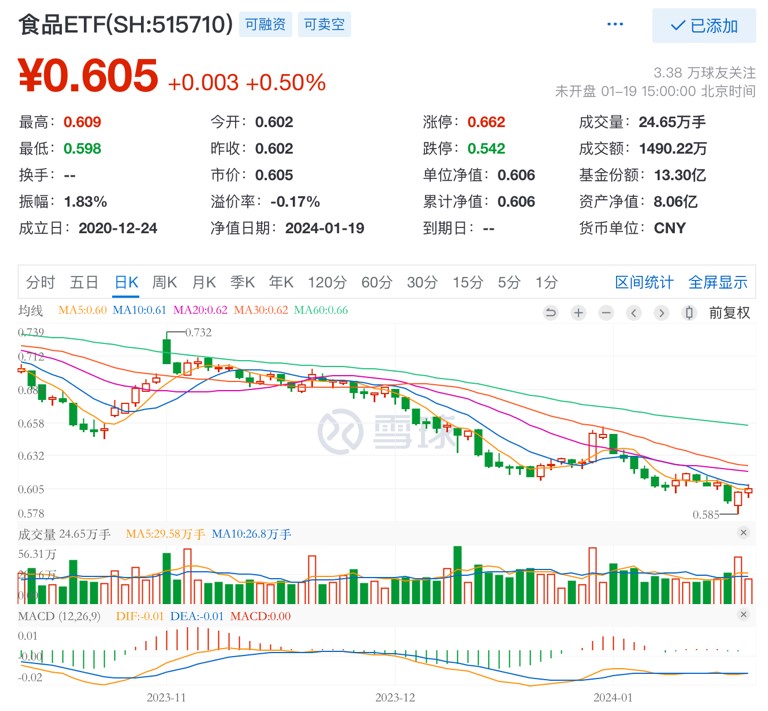Click the MA60:0.66 moving average label
The width and height of the screenshot is (768, 711).
point(321,310)
